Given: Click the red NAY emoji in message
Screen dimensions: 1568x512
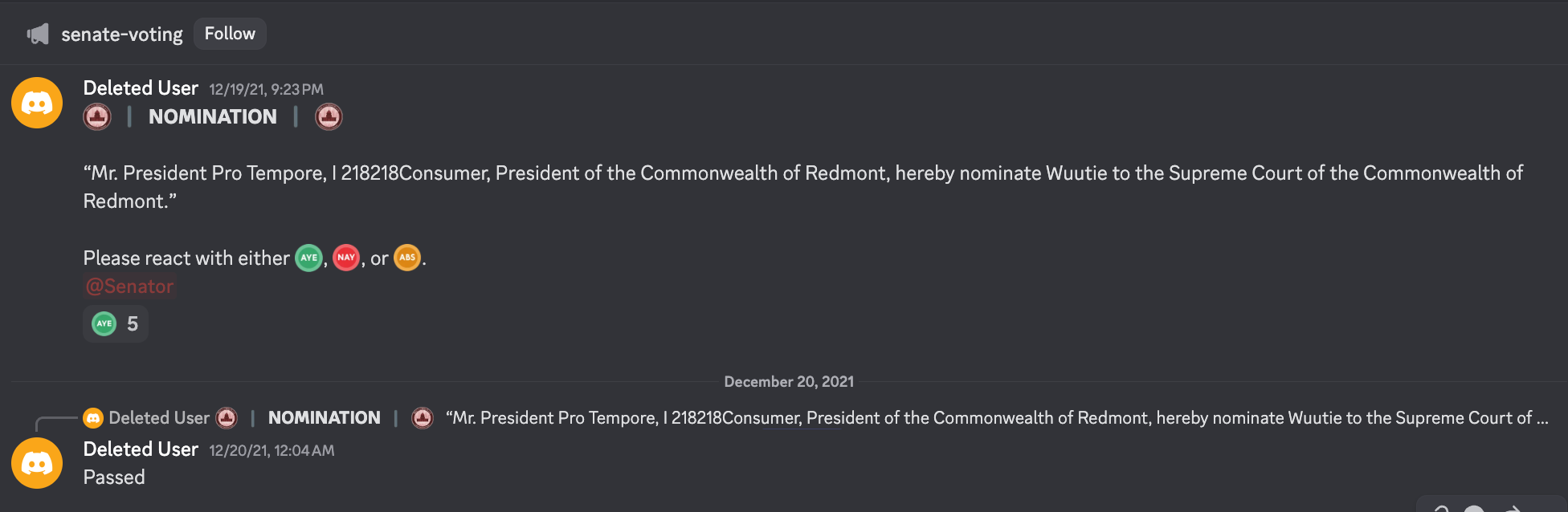Looking at the screenshot, I should tap(346, 258).
